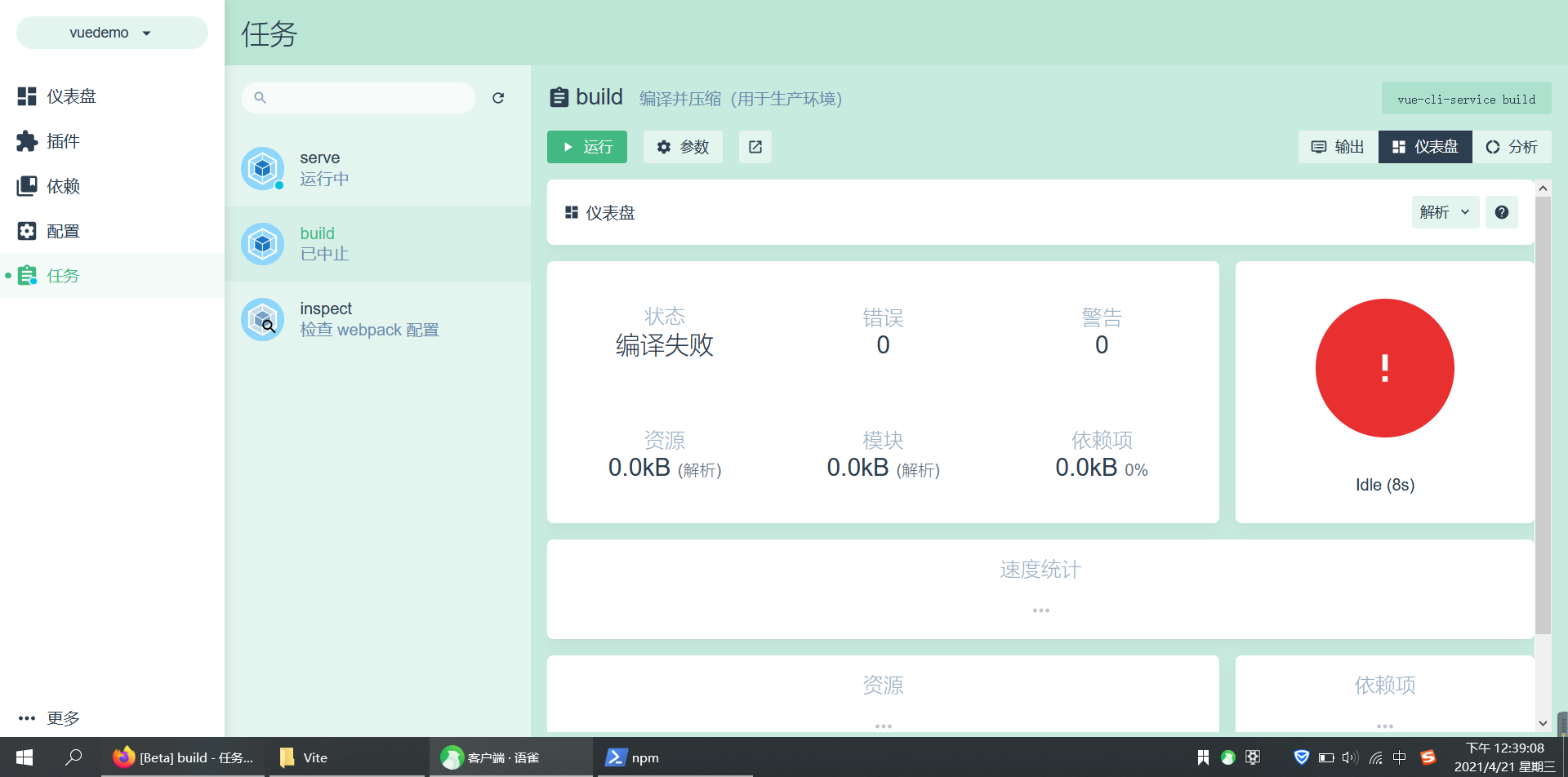Switch to the 仪表盘 tab in the build view
The width and height of the screenshot is (1568, 777).
pyautogui.click(x=1425, y=147)
